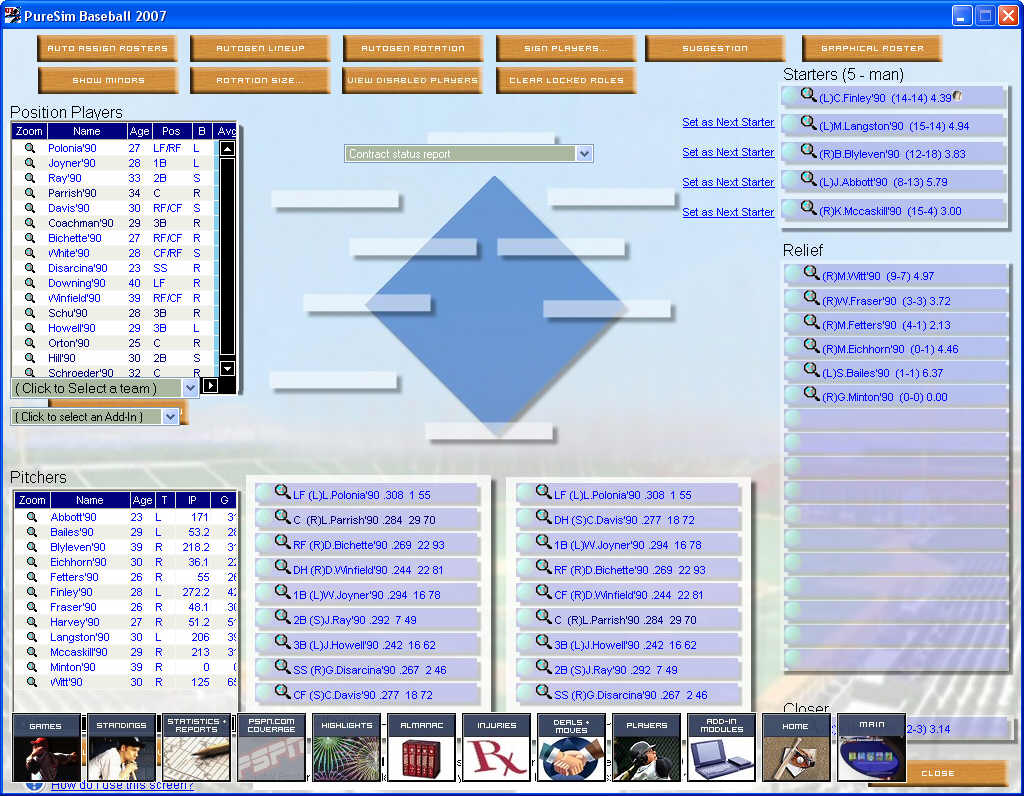Open Contract status report dropdown
The height and width of the screenshot is (796, 1024).
[584, 154]
